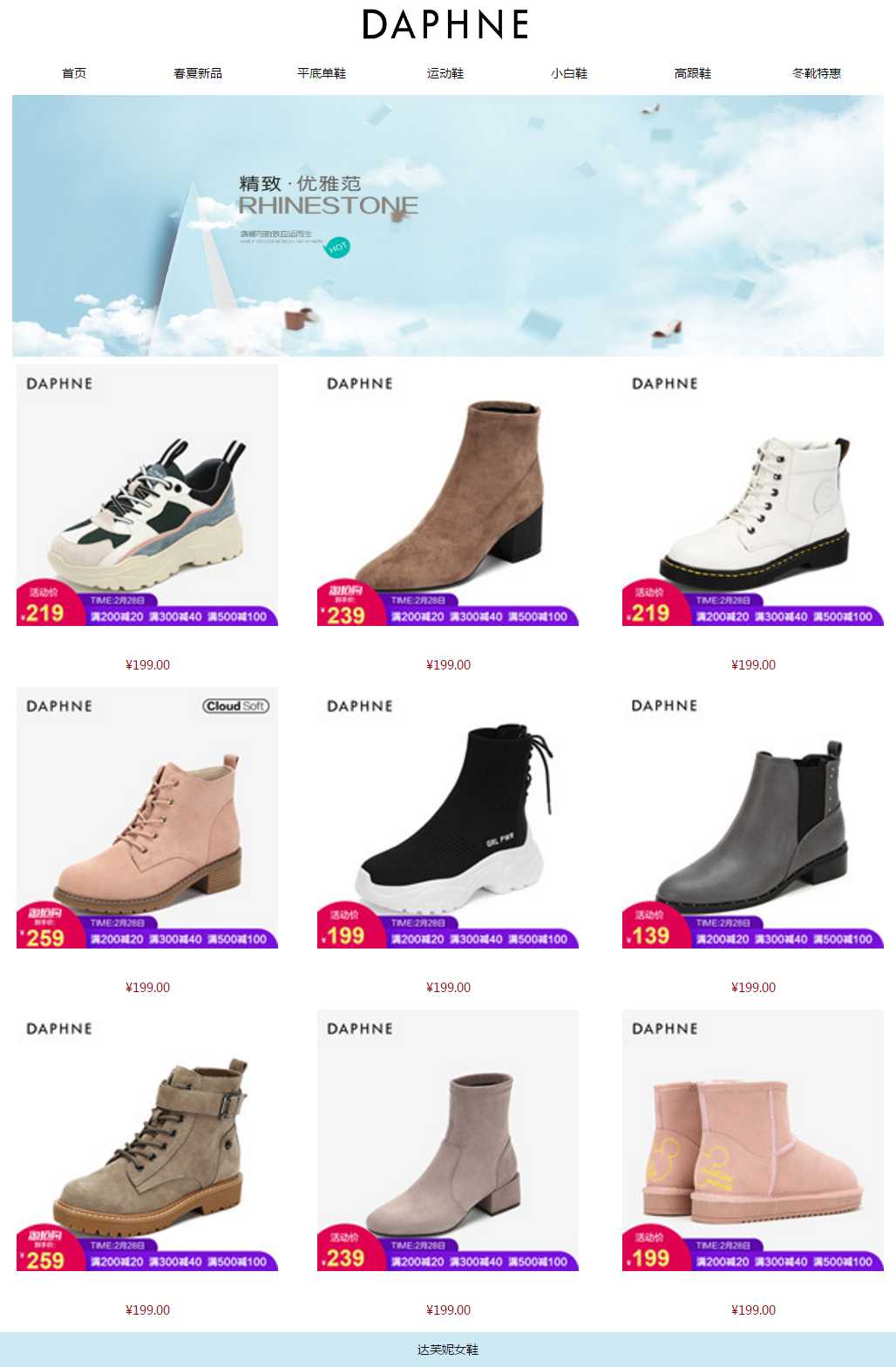Open the 平底单鞋 navigation link
Image resolution: width=896 pixels, height=1367 pixels.
click(x=322, y=73)
